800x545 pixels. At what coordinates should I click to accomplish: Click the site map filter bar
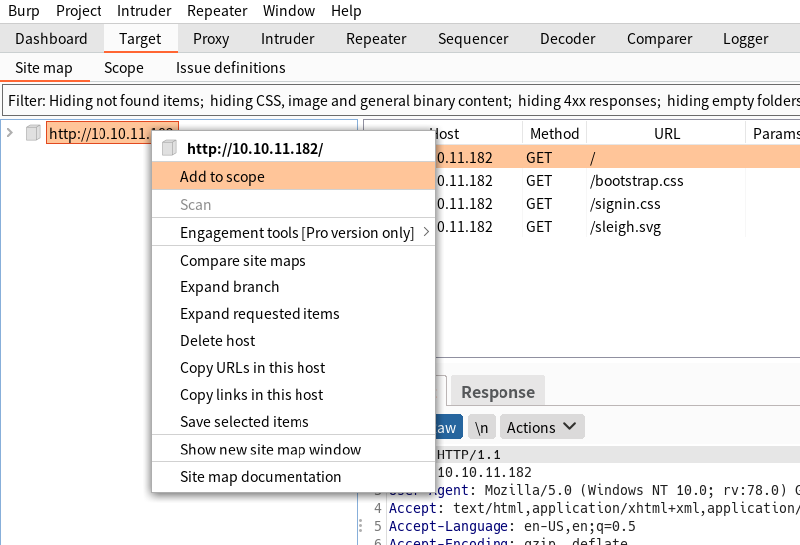click(401, 101)
